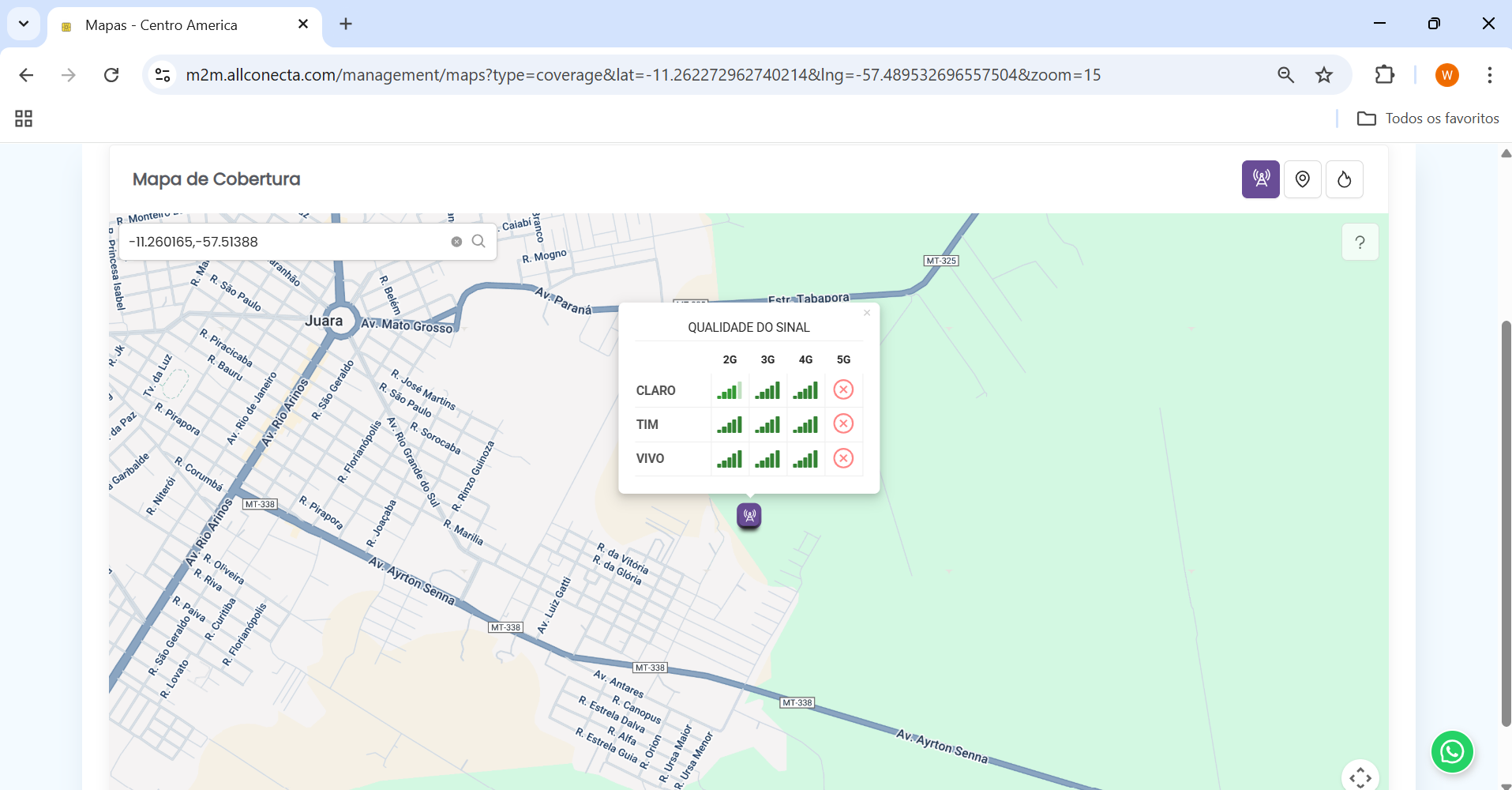Open the map help question mark
Viewport: 1512px width, 790px height.
click(x=1360, y=243)
